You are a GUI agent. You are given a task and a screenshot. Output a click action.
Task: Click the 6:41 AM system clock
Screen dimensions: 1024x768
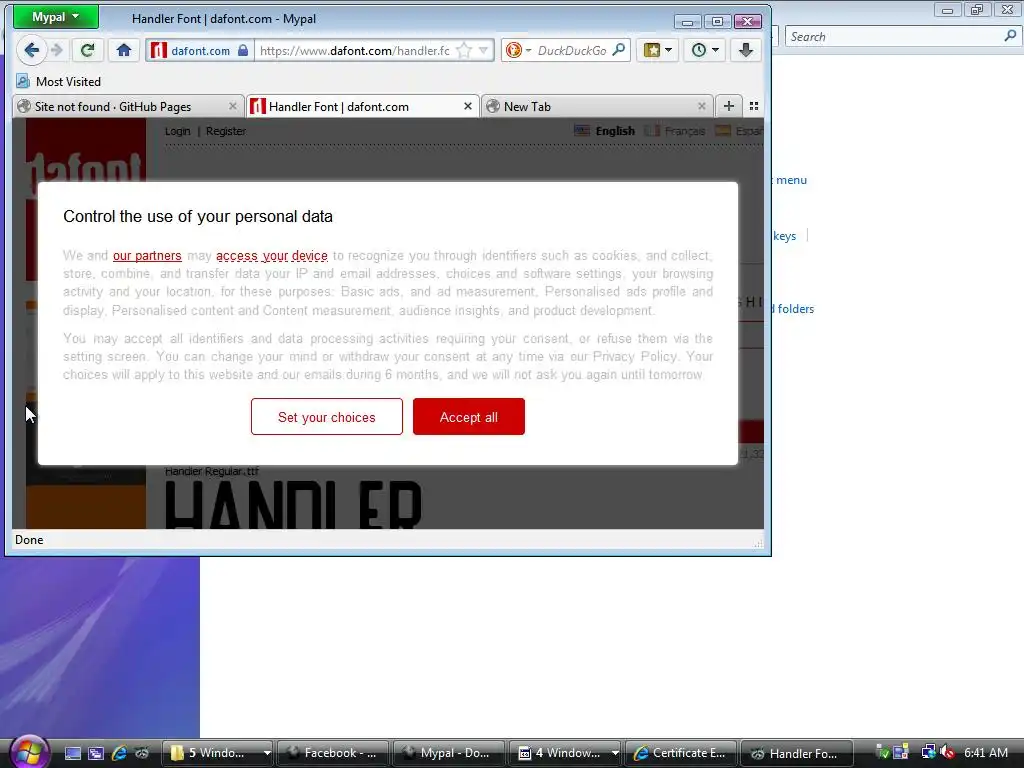(986, 753)
